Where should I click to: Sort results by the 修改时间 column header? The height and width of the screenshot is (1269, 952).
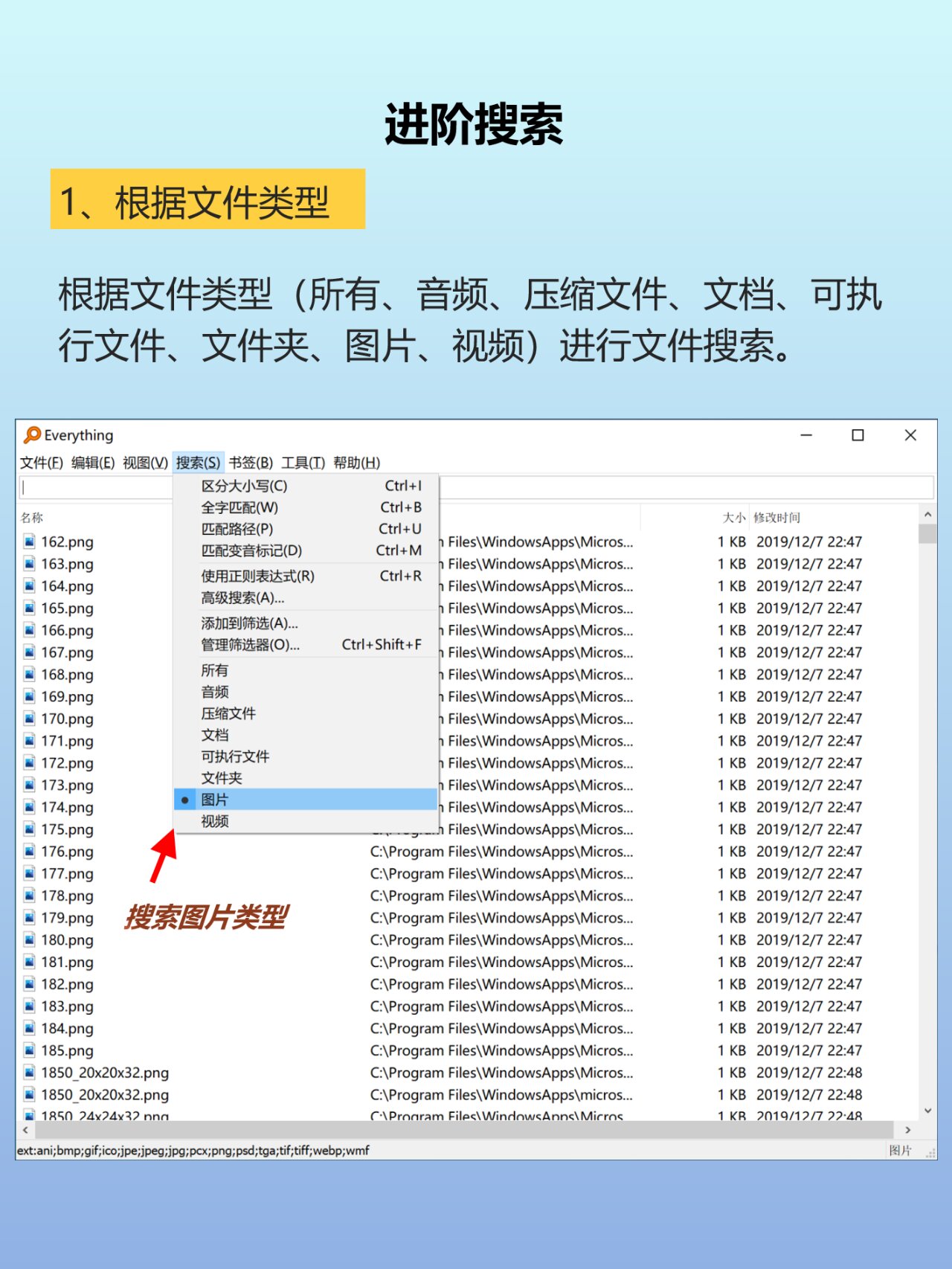tap(776, 518)
